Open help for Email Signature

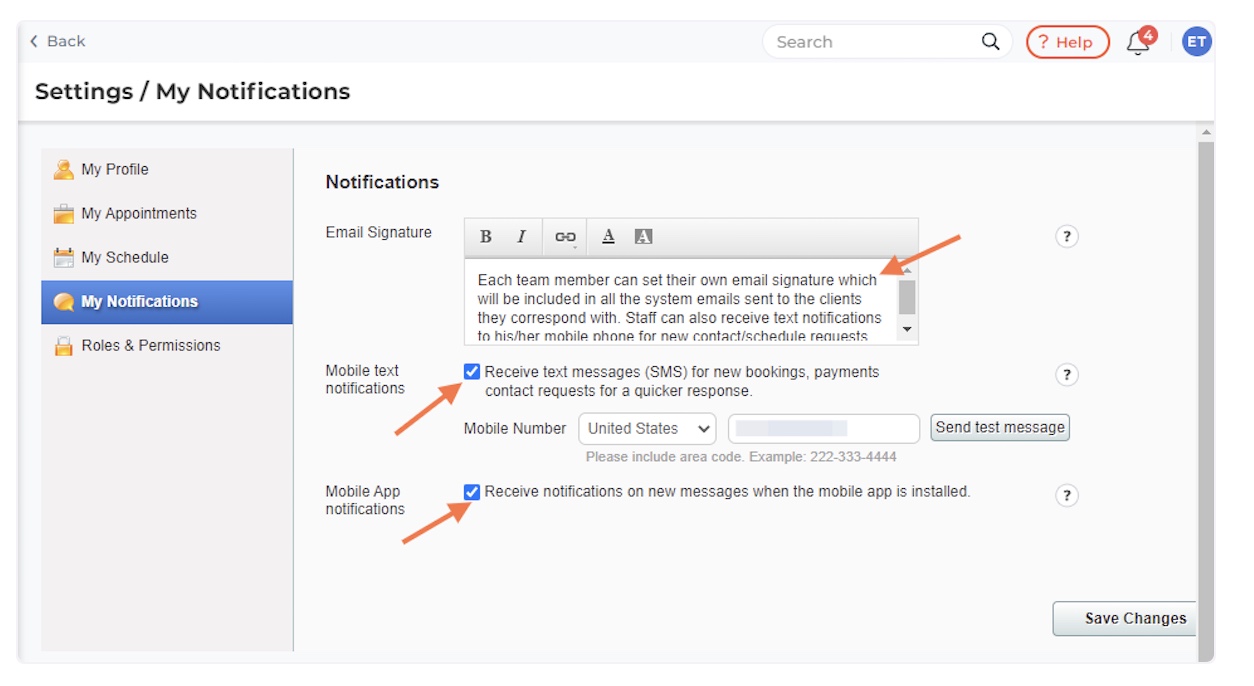1067,237
